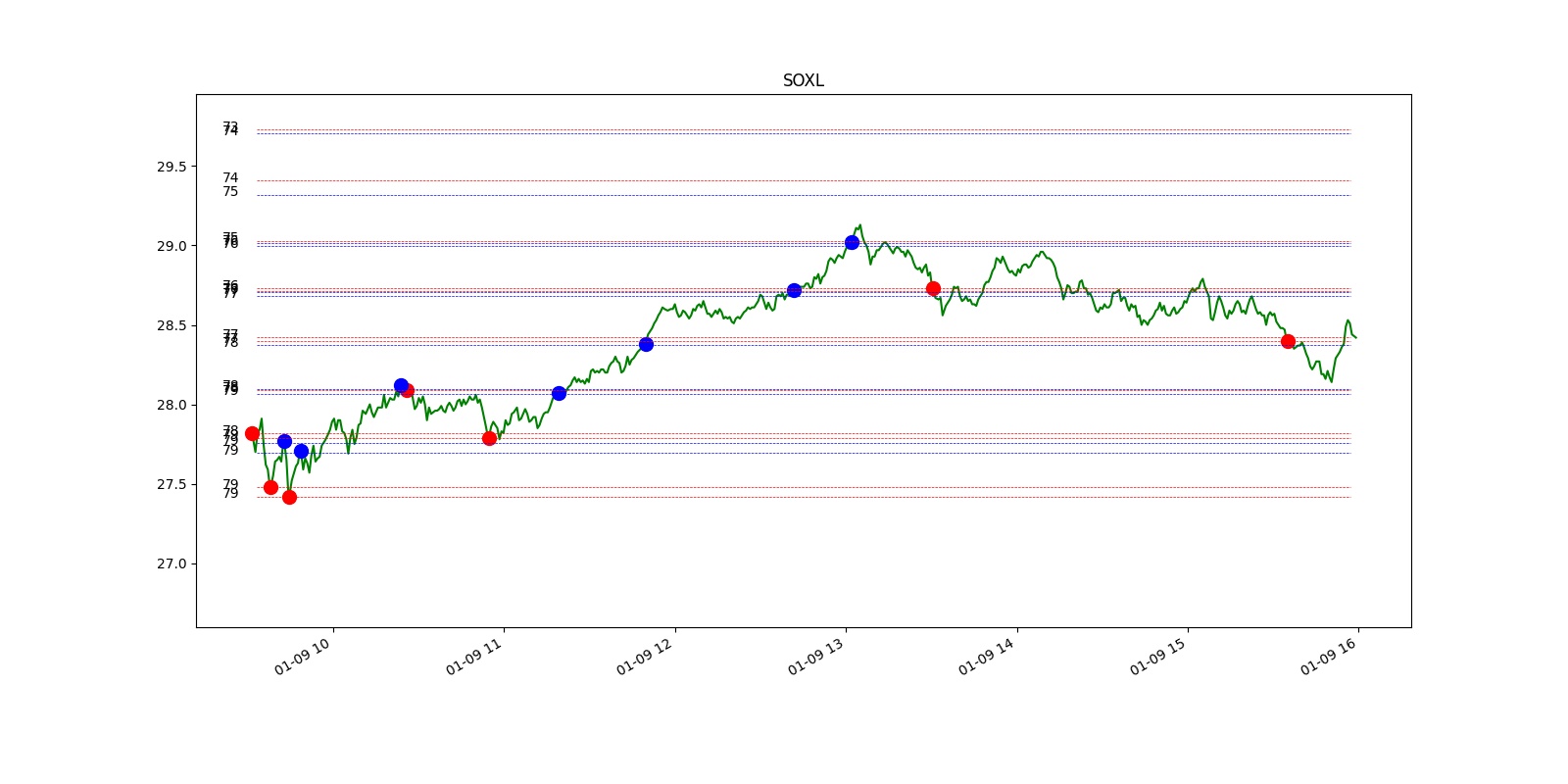Select the blue marker just before 12:00
The height and width of the screenshot is (784, 1568).
[x=646, y=344]
